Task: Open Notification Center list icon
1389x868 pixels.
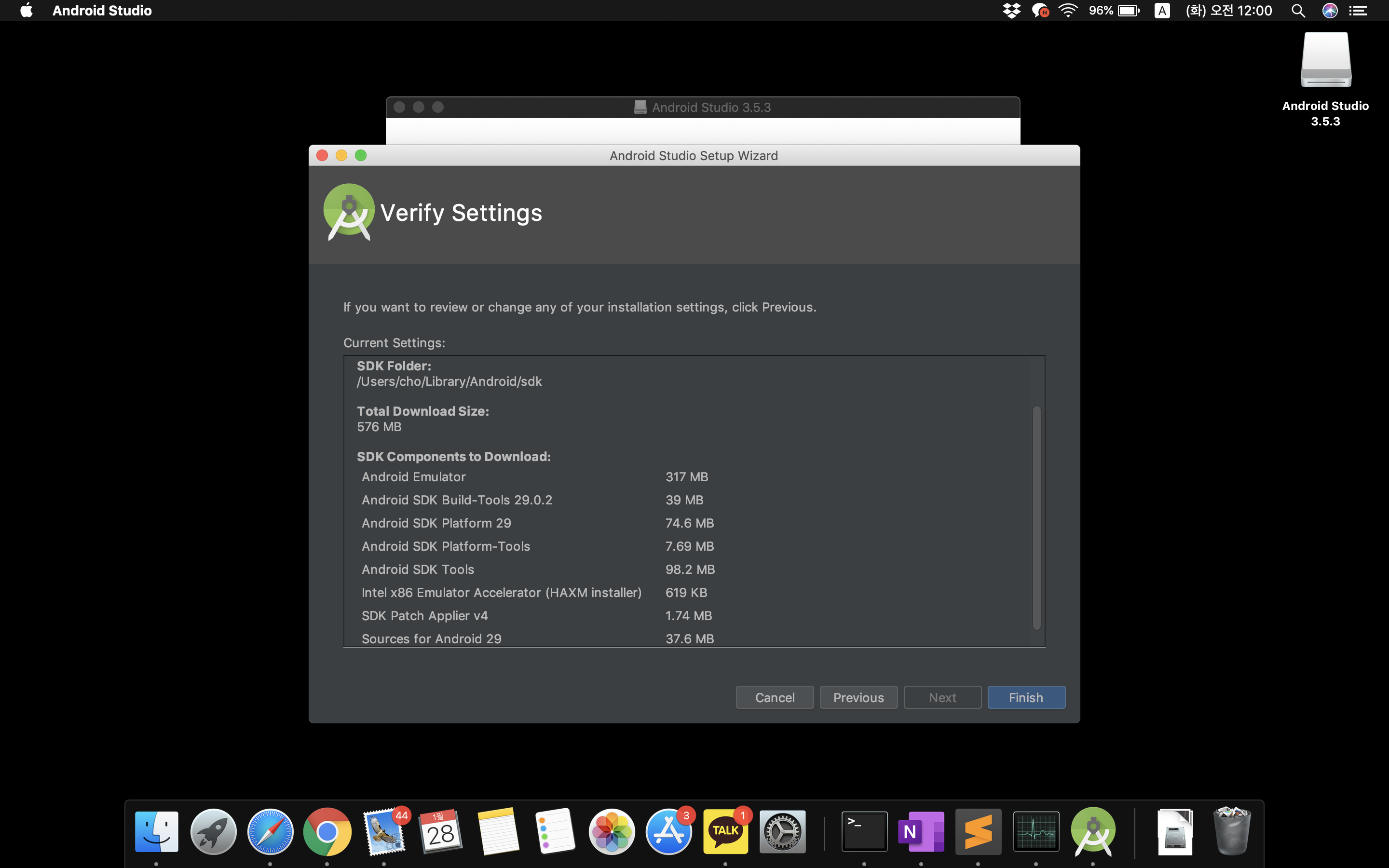Action: pyautogui.click(x=1358, y=10)
